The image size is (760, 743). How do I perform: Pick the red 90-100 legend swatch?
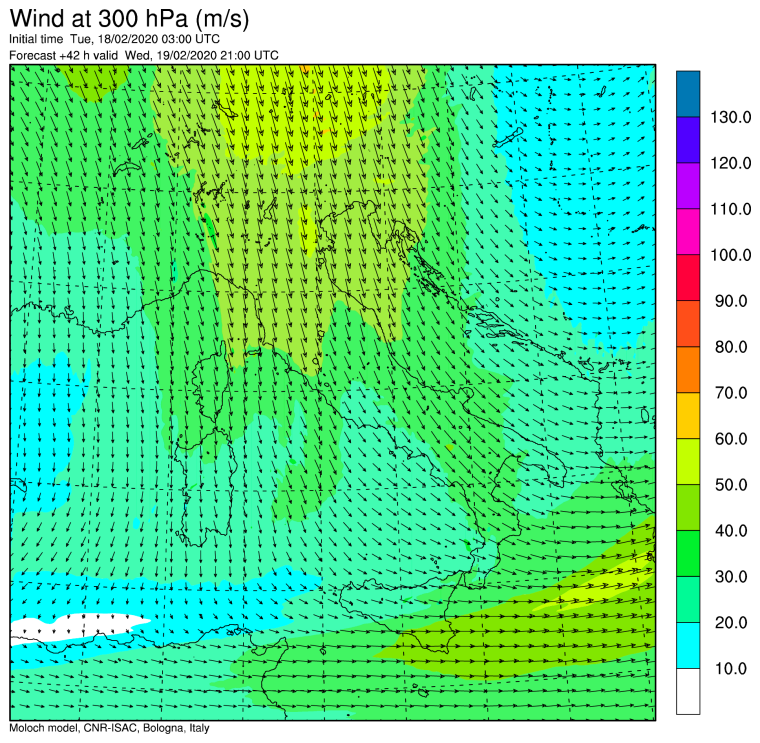pos(688,278)
